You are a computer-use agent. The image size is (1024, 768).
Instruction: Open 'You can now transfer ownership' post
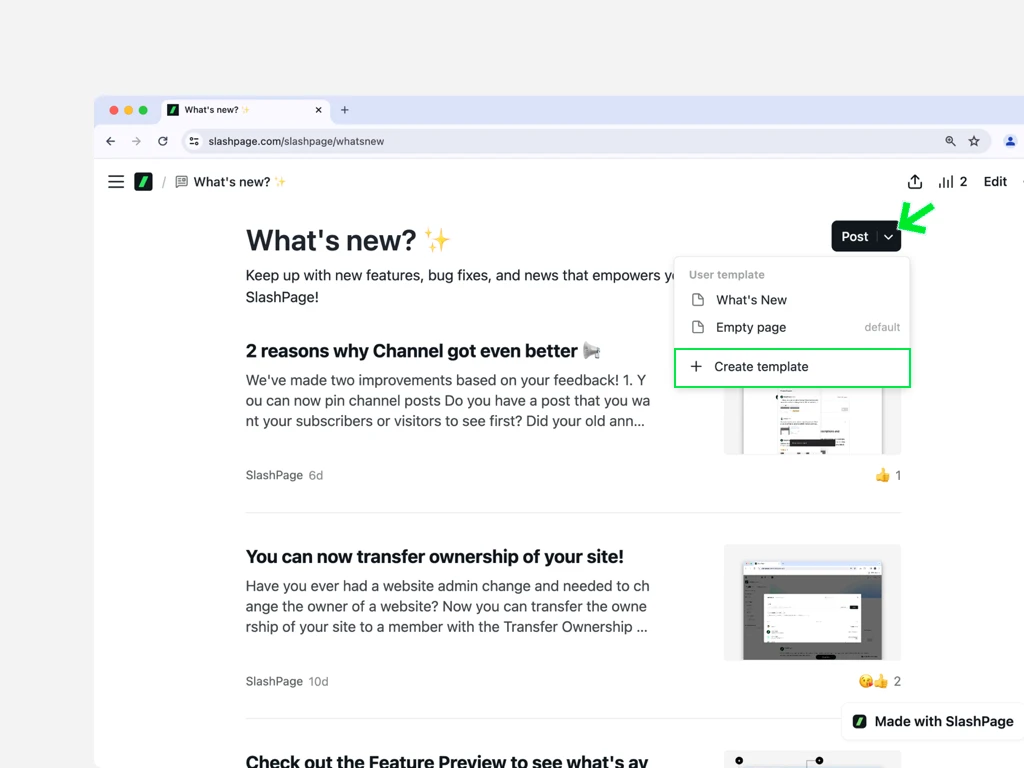click(434, 557)
